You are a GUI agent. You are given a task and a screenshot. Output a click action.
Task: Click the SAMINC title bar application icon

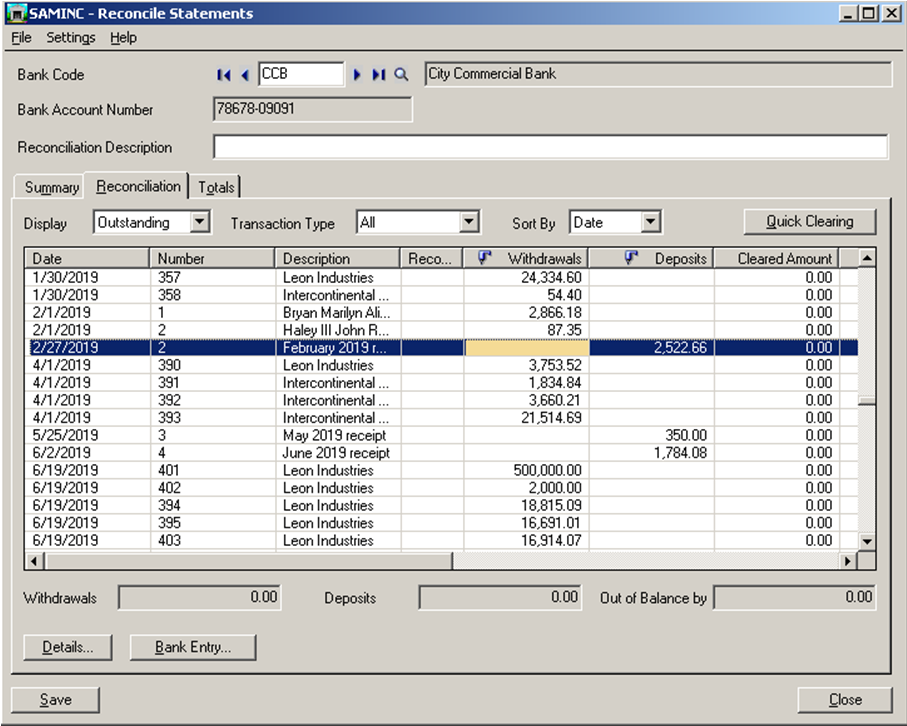point(17,13)
